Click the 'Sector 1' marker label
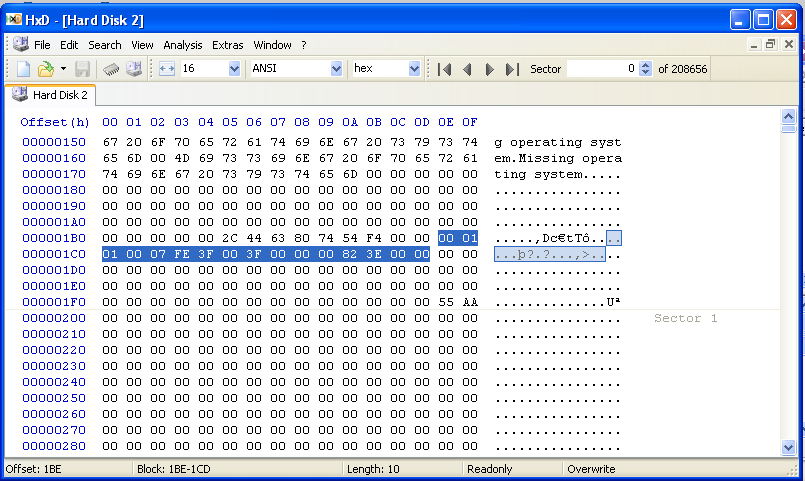This screenshot has height=481, width=805. (x=685, y=318)
